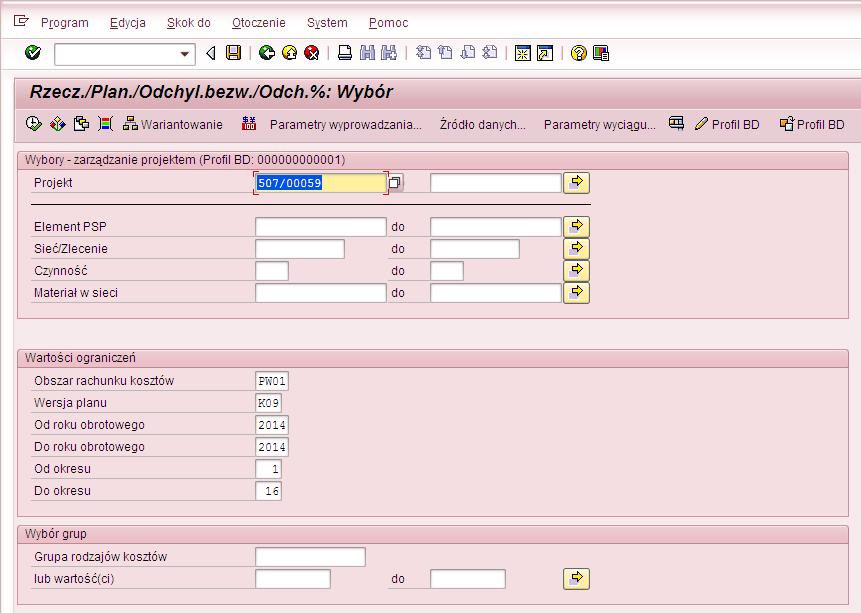Click the Projekt field containing 507/00059

click(x=321, y=183)
